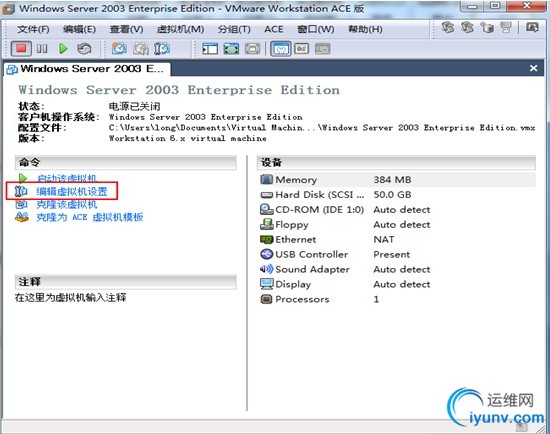550x434 pixels.
Task: Click the 命令 section header
Action: point(126,162)
